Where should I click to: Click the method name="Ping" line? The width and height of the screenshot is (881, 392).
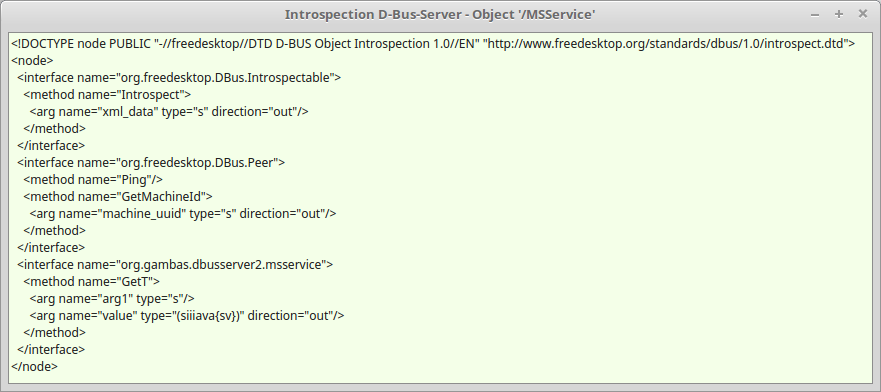[x=93, y=180]
